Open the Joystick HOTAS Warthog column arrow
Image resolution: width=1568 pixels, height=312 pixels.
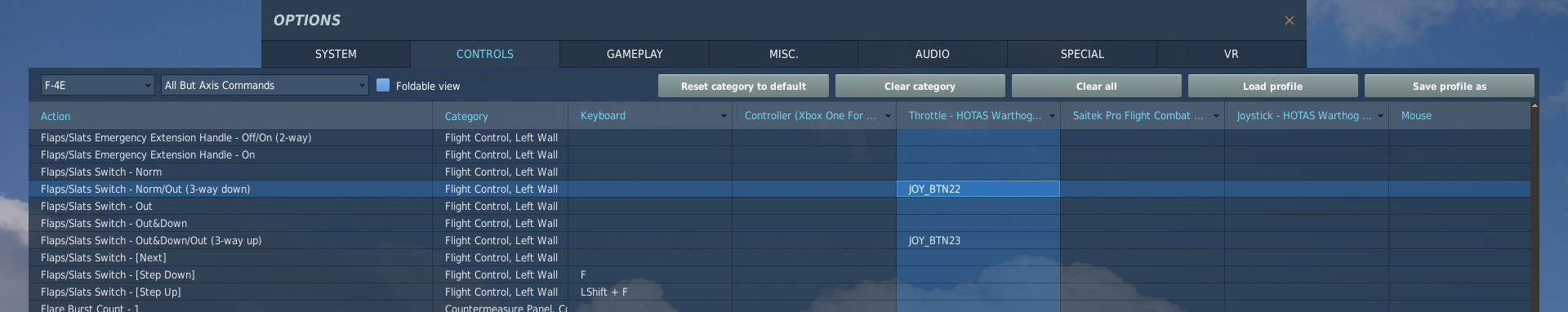[1380, 116]
